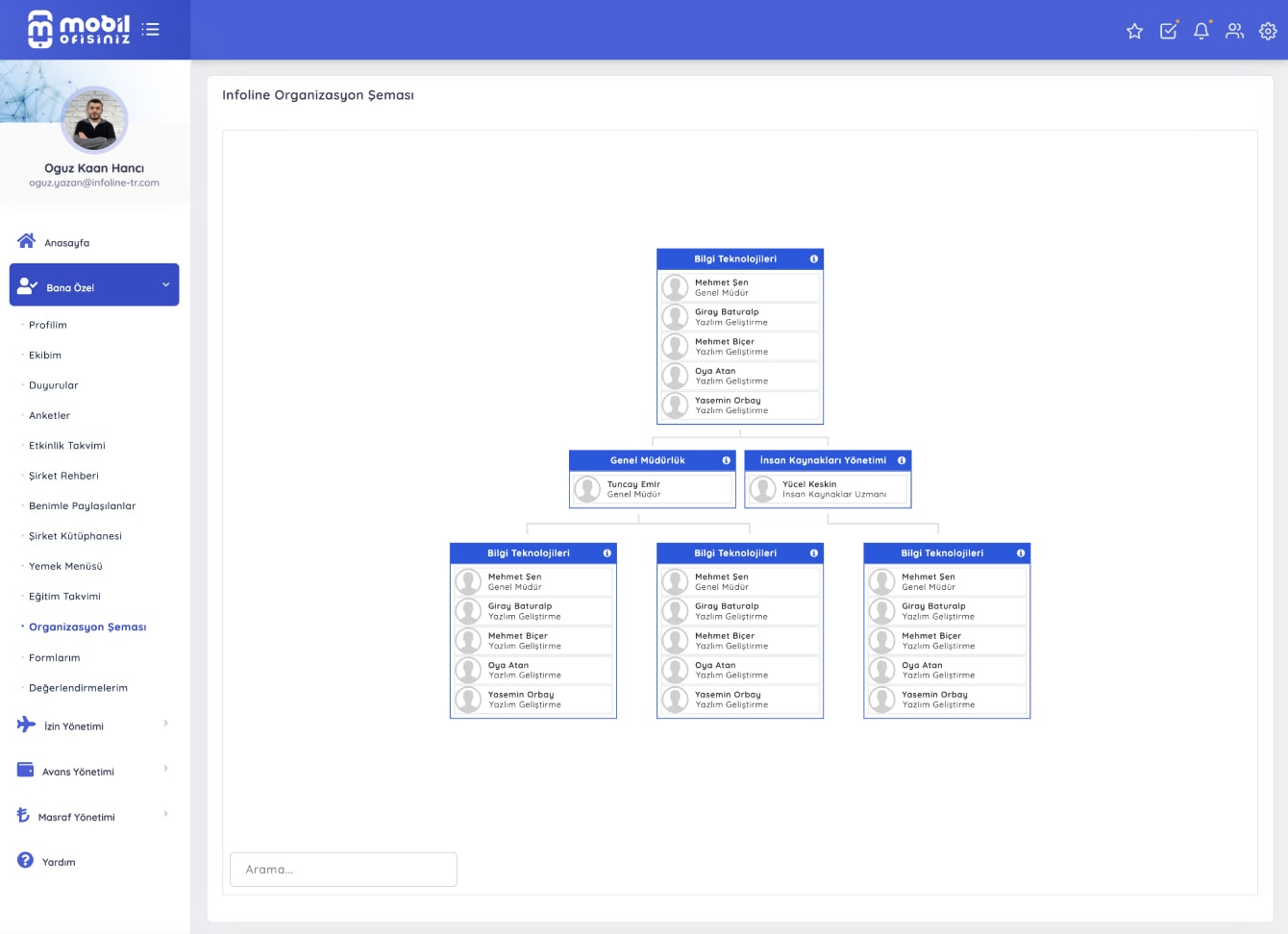This screenshot has height=934, width=1288.
Task: Click info icon on Genel Müdürlük card
Action: coord(726,460)
